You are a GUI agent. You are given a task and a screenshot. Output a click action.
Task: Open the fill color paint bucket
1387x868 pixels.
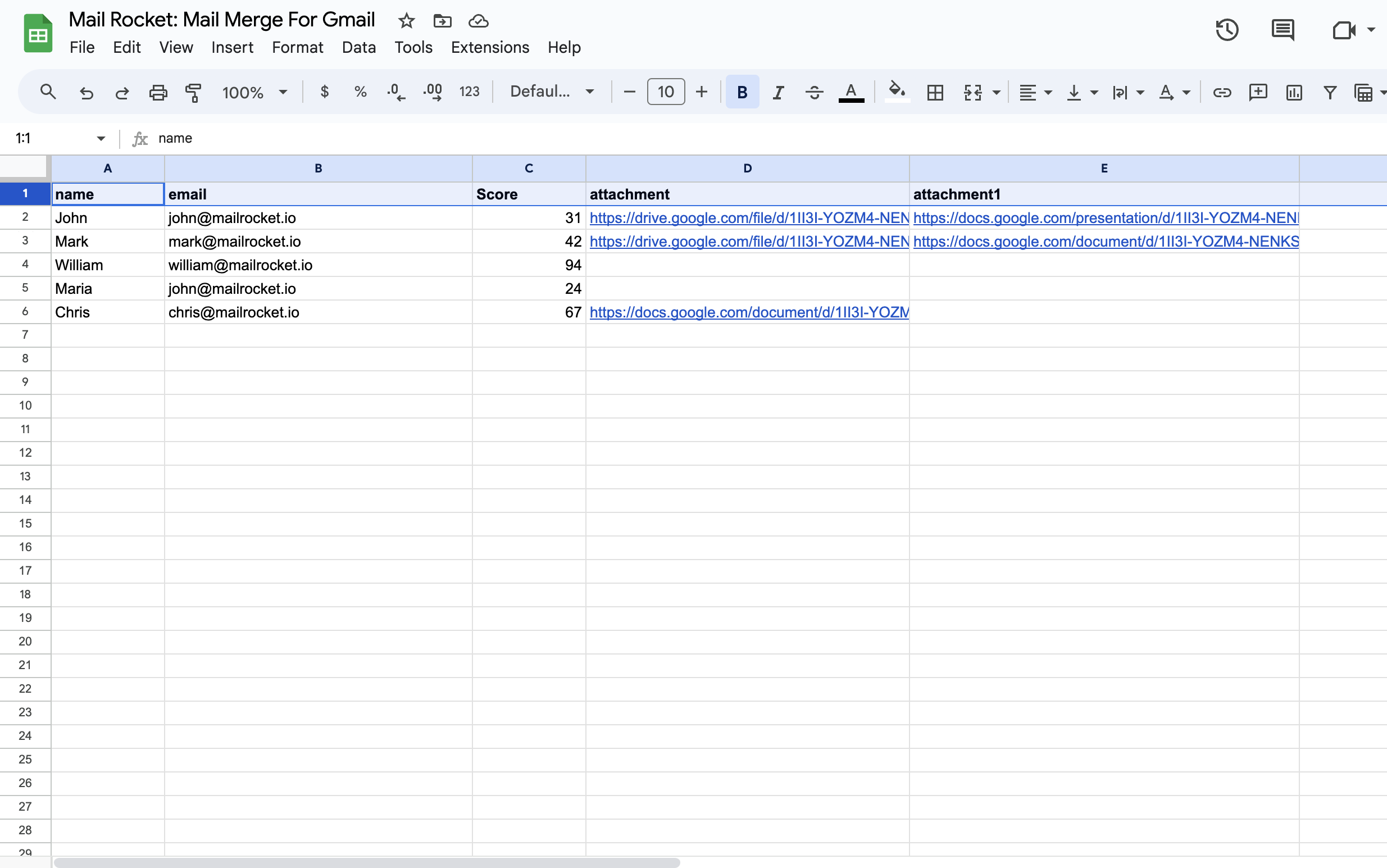(x=897, y=90)
